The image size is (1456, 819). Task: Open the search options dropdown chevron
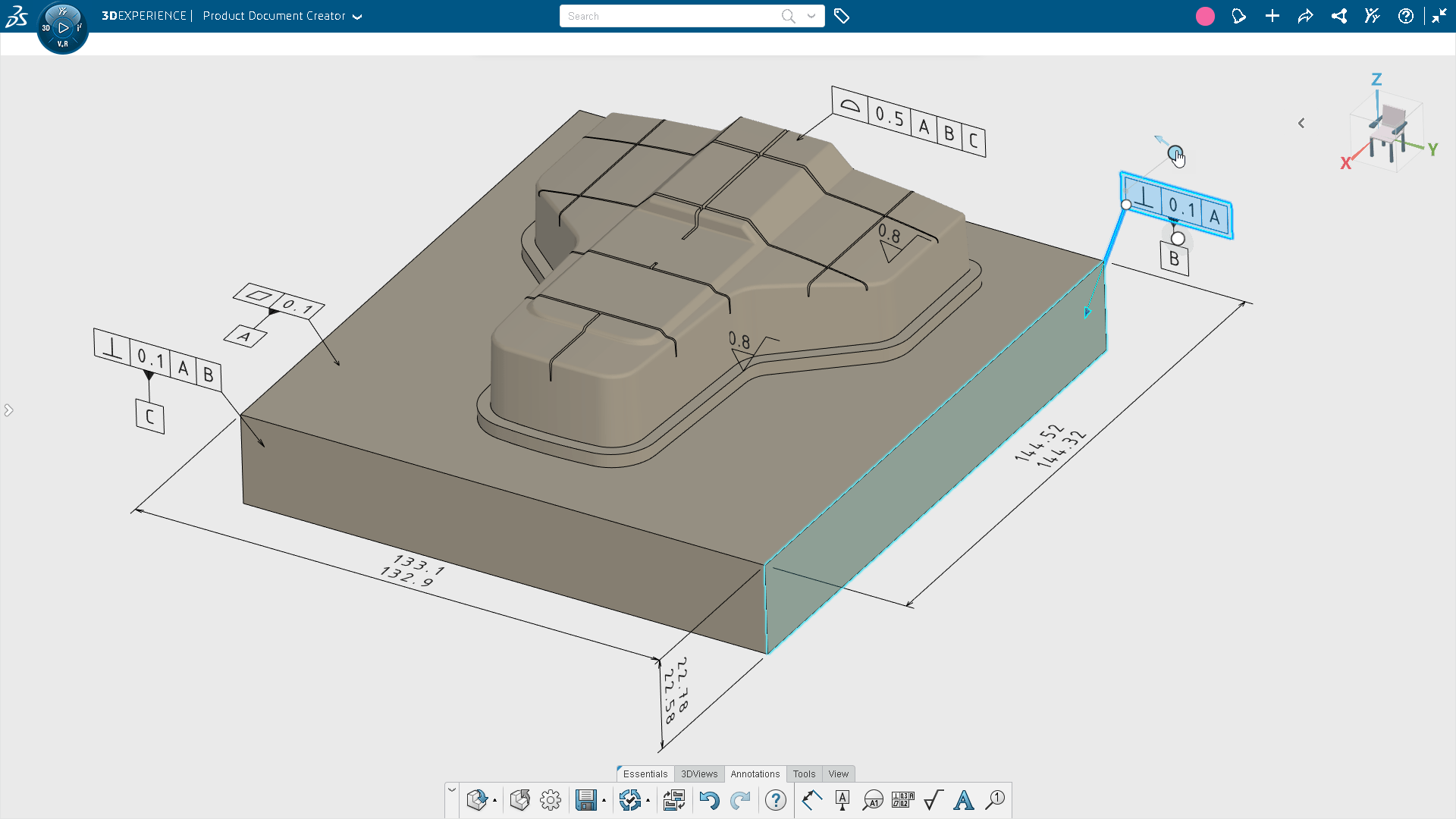point(811,16)
